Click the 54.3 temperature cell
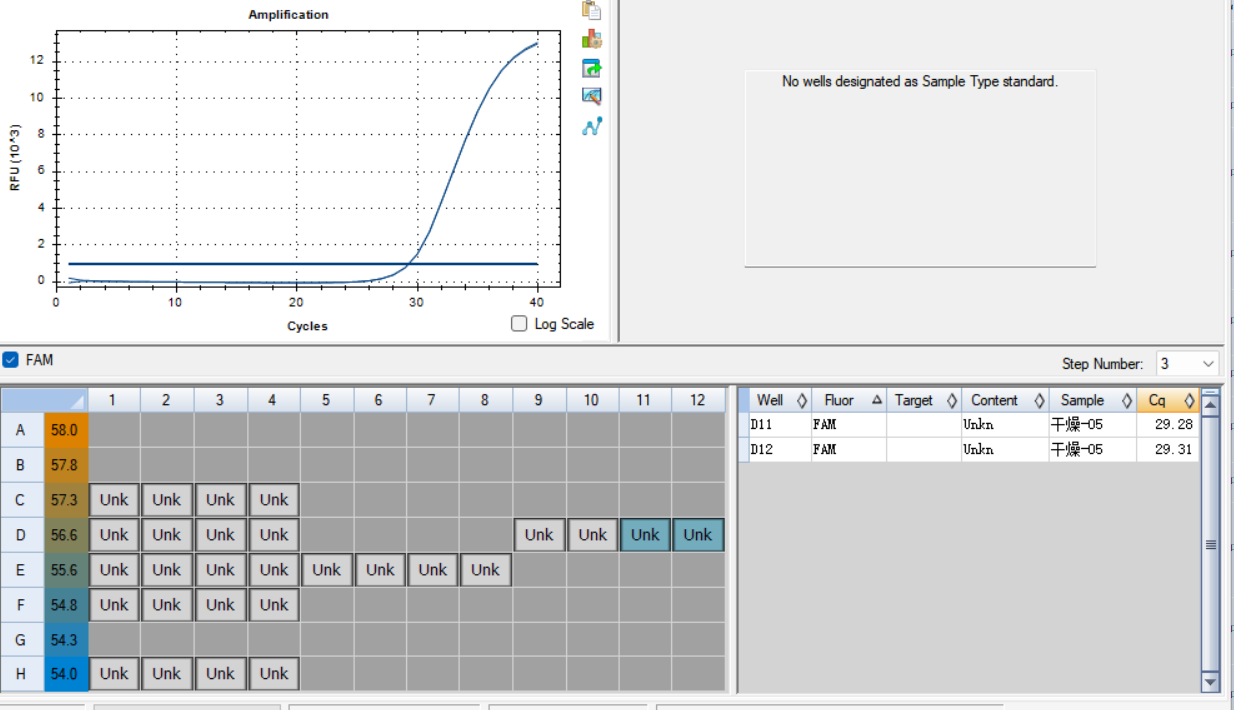 tap(66, 640)
